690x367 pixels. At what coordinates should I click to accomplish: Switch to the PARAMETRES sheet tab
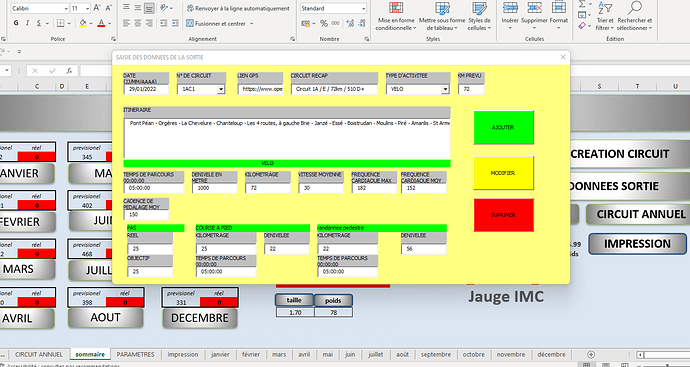135,354
